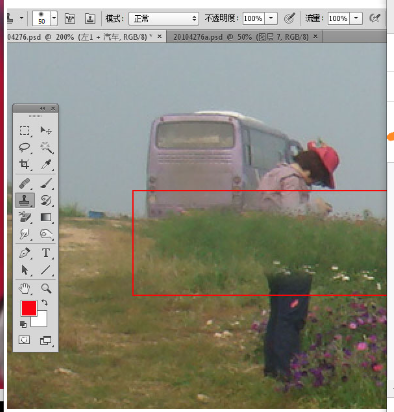Click the flow 100% value field
This screenshot has width=394, height=412.
coord(339,18)
